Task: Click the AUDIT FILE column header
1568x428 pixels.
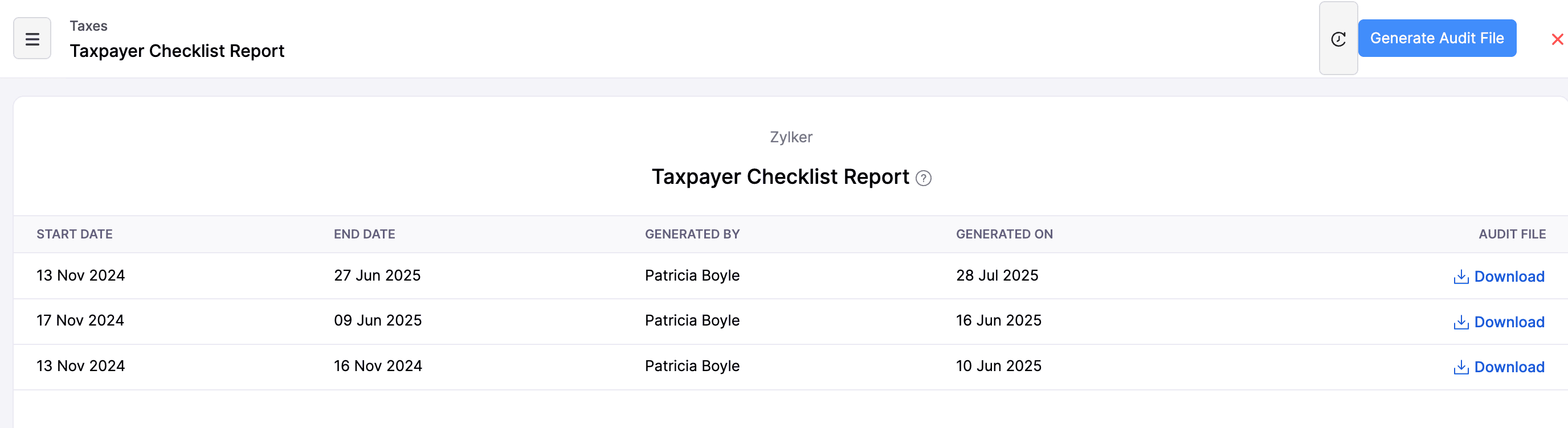Action: pos(1512,234)
